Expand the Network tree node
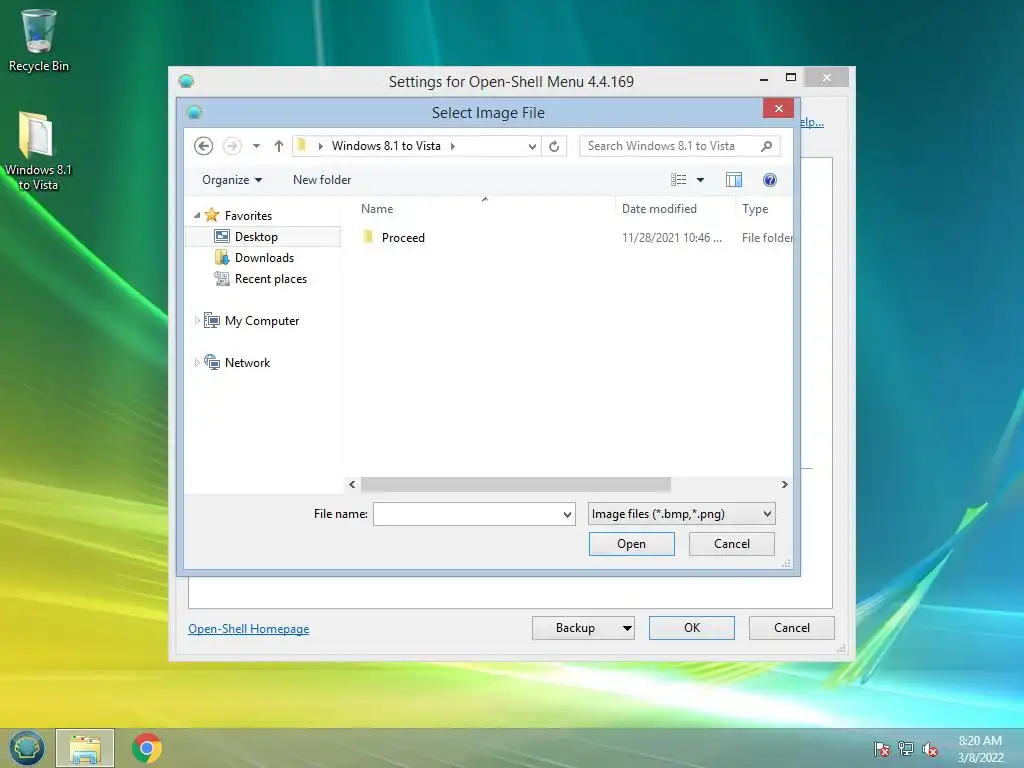Image resolution: width=1024 pixels, height=768 pixels. coord(197,362)
